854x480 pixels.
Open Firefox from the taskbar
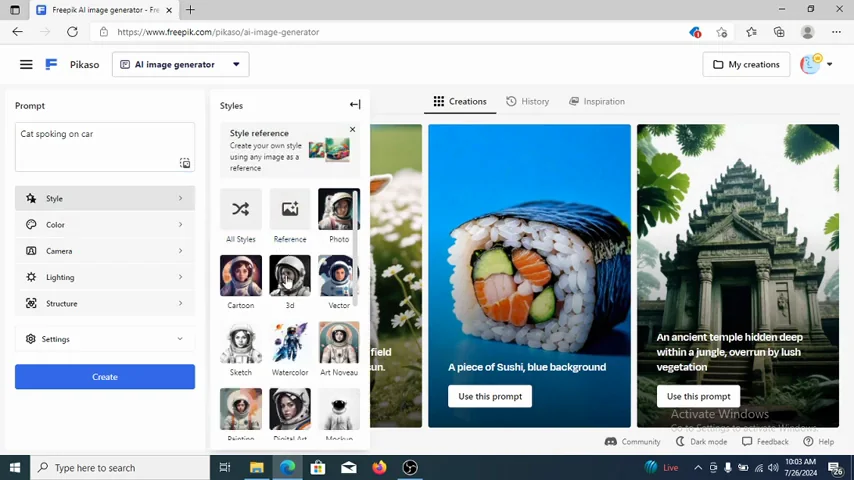point(379,467)
